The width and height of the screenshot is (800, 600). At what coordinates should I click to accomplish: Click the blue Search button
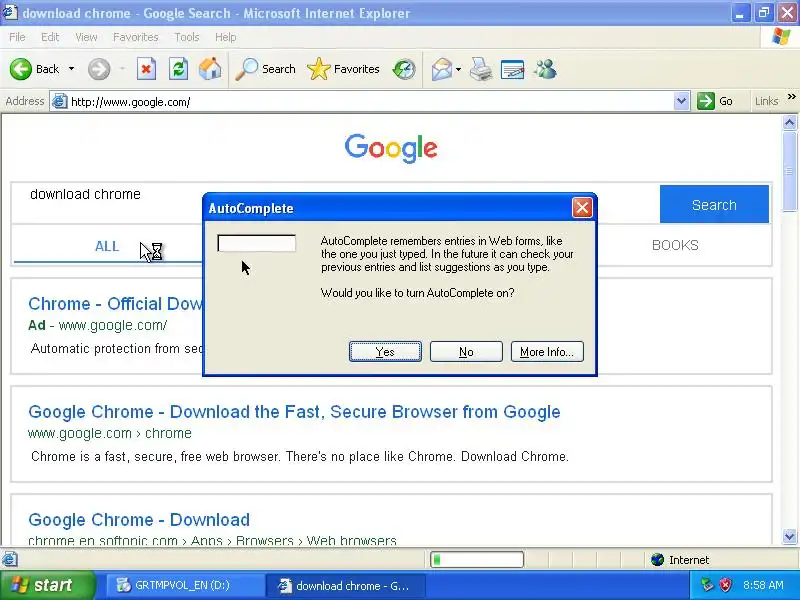(x=714, y=204)
